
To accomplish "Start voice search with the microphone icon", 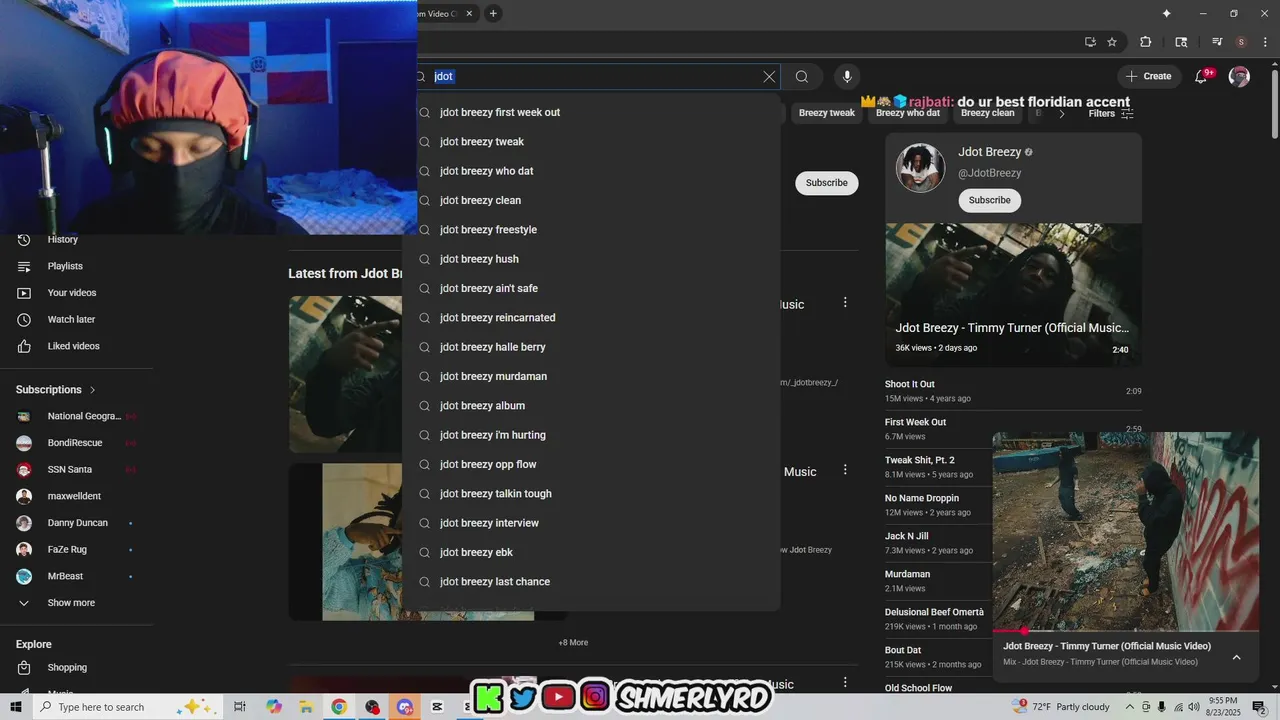I will click(847, 76).
